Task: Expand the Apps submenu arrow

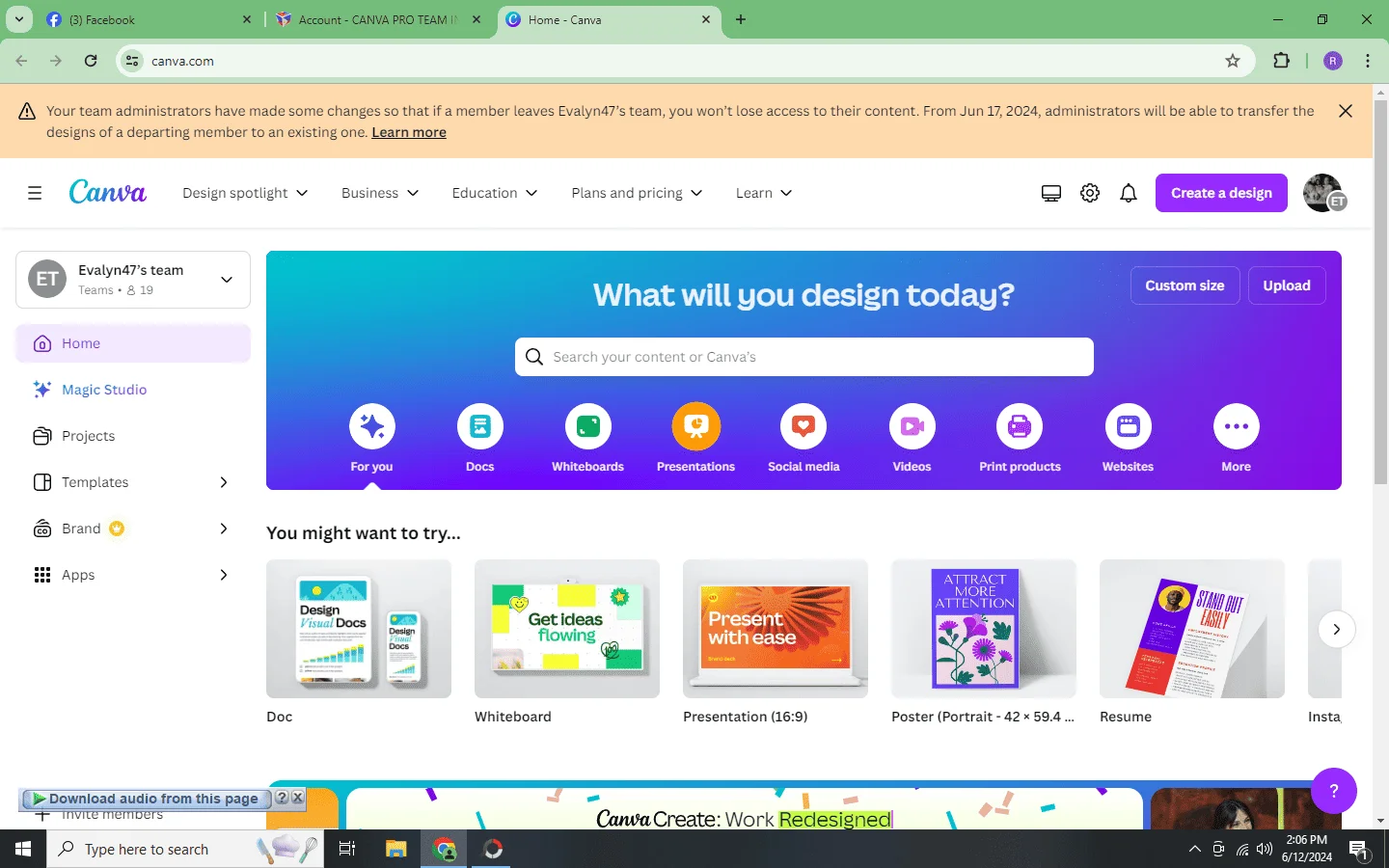Action: pos(224,575)
